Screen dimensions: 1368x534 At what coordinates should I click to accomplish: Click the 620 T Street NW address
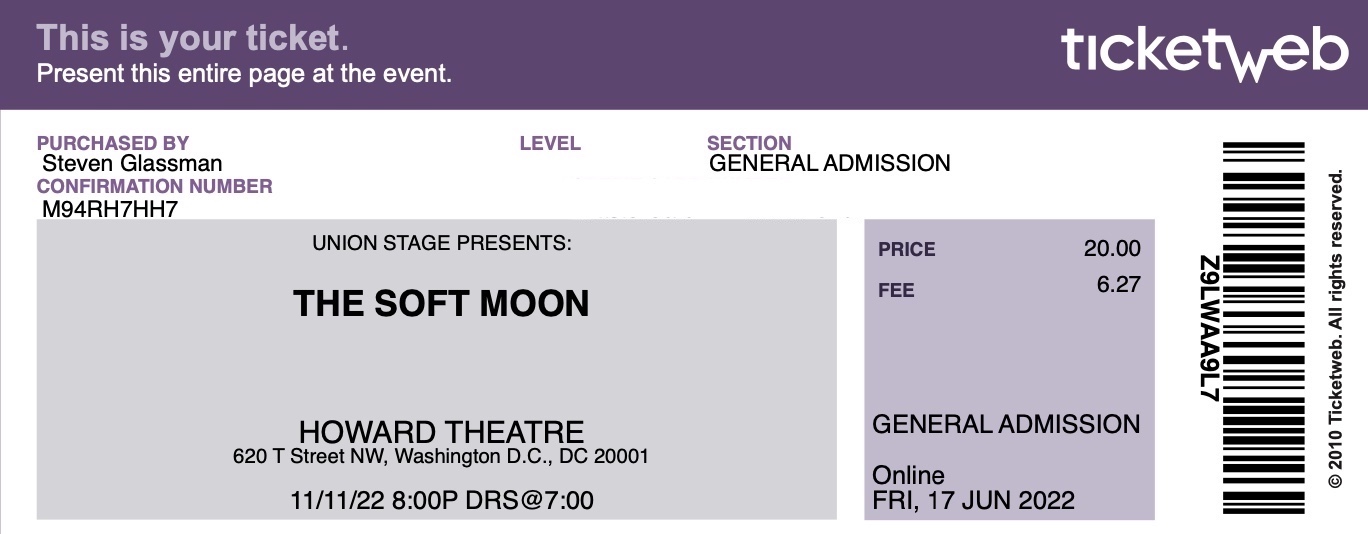pos(441,457)
